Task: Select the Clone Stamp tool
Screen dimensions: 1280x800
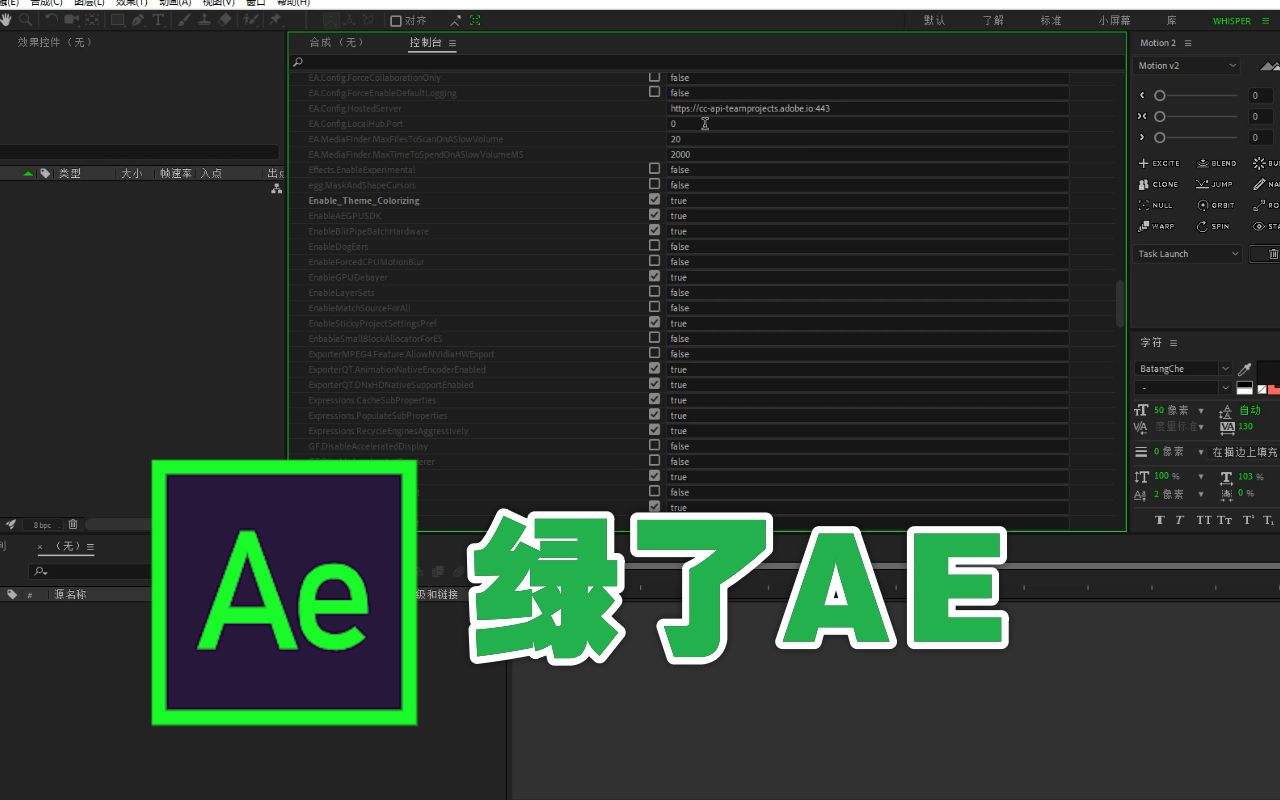Action: (204, 19)
